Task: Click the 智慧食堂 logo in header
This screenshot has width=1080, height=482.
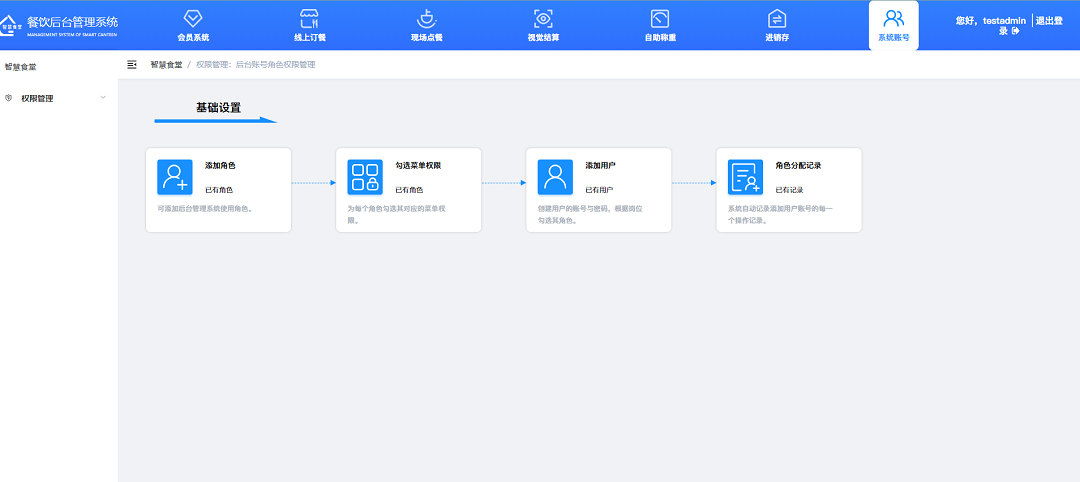Action: click(11, 25)
